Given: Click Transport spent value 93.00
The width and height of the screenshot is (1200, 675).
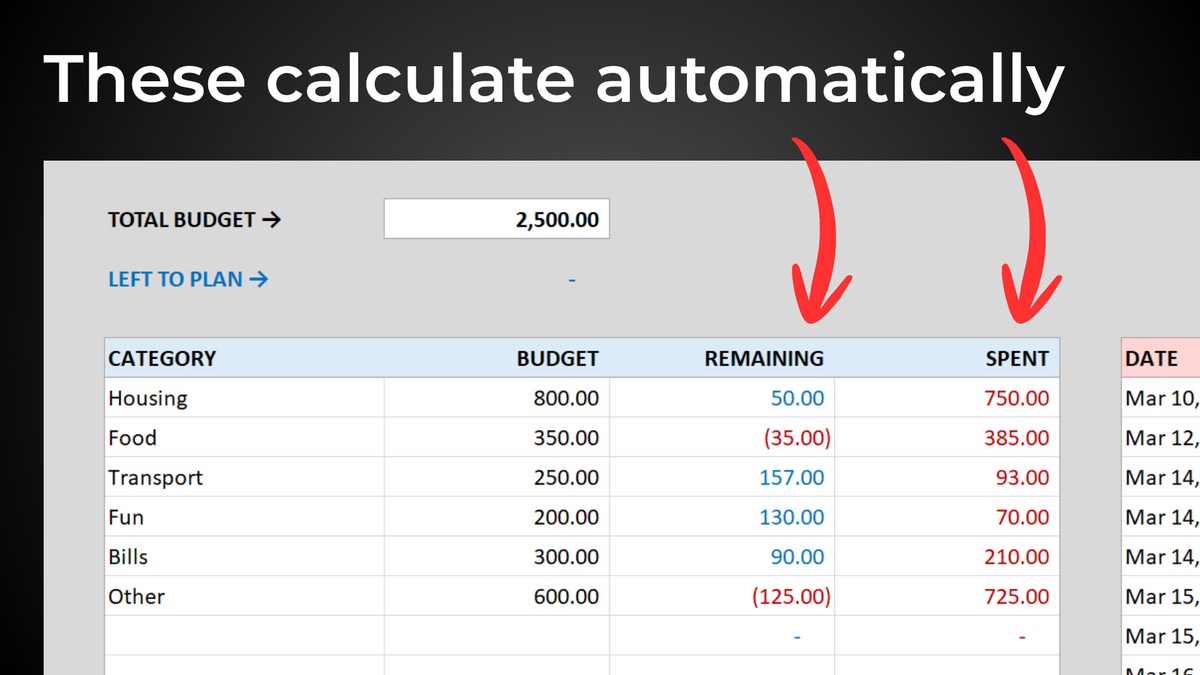Looking at the screenshot, I should coord(1023,477).
